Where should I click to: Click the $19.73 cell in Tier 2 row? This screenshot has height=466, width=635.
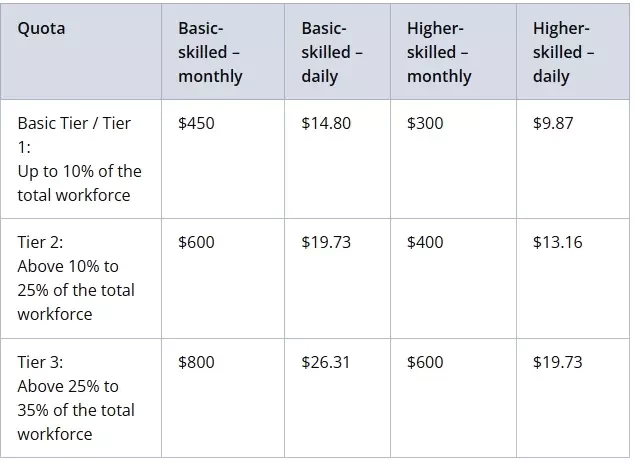point(337,278)
